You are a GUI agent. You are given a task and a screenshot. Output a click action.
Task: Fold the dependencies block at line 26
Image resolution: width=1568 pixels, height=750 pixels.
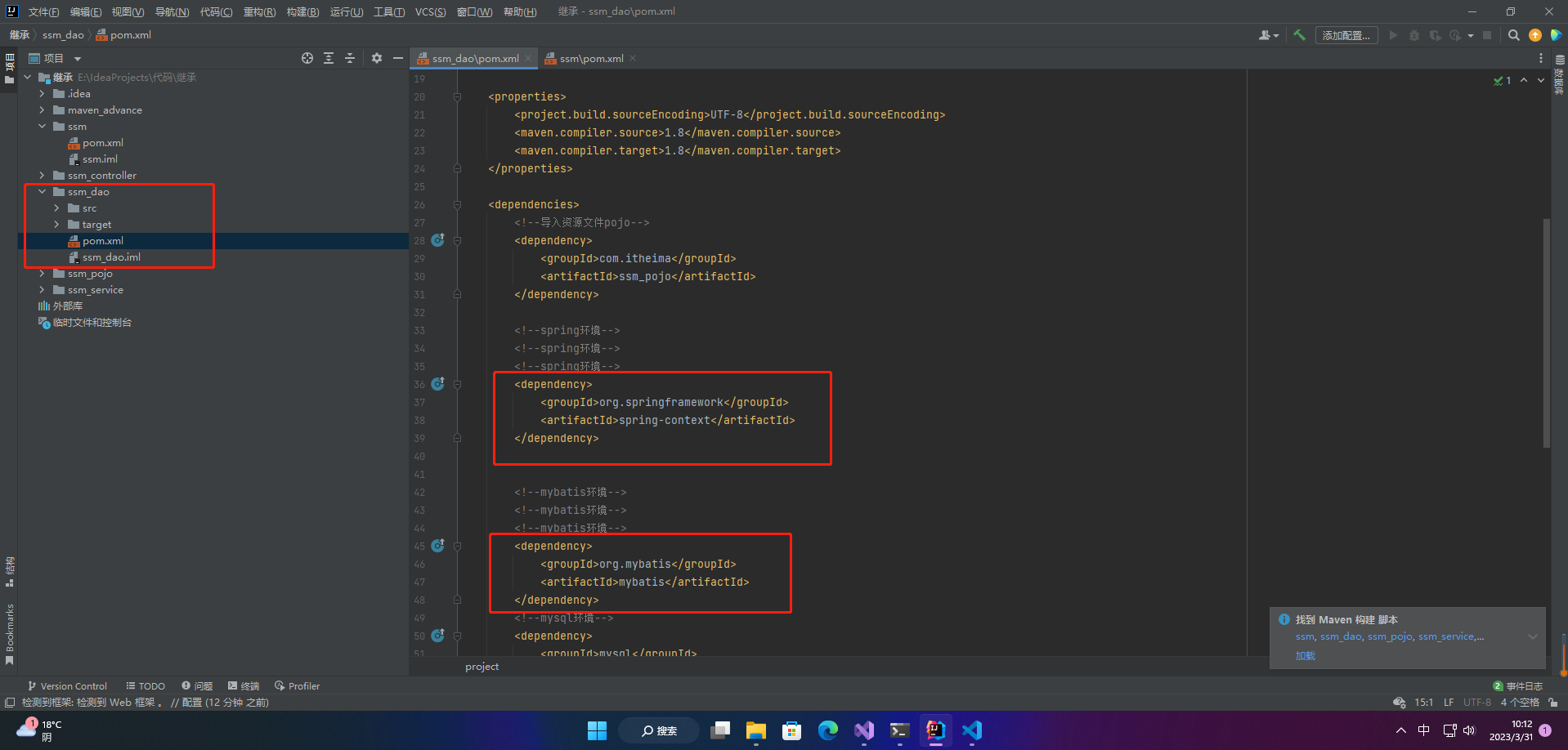pyautogui.click(x=457, y=204)
